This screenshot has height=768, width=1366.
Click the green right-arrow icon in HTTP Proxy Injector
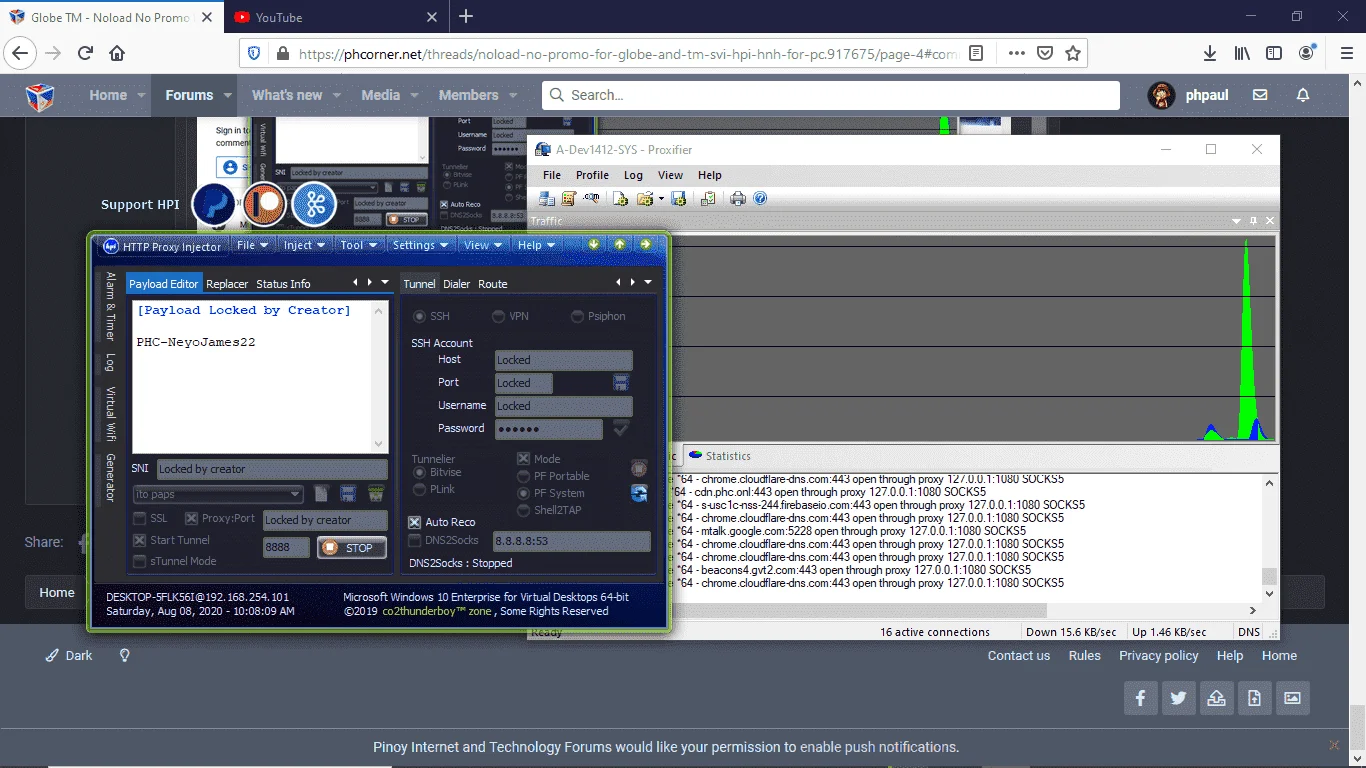coord(646,244)
